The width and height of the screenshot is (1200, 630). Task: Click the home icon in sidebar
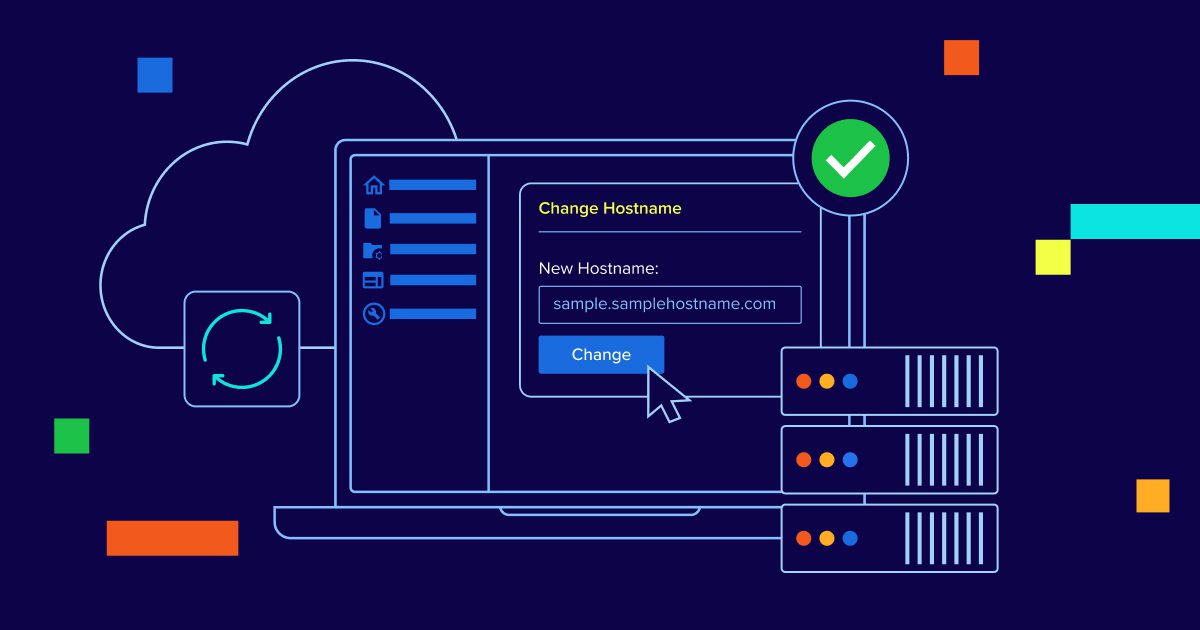click(x=374, y=185)
